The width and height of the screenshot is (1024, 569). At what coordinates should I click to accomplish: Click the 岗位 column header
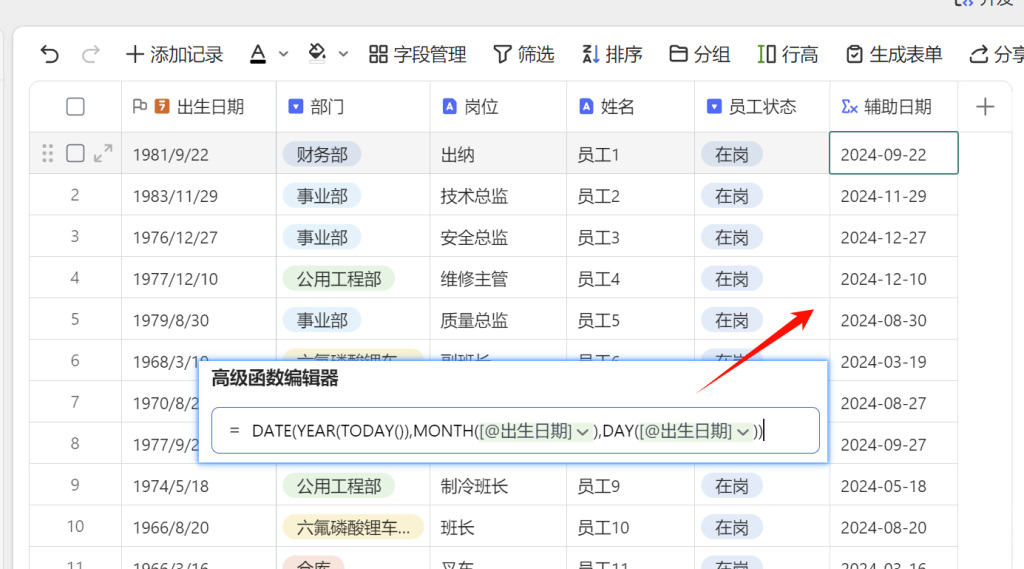(498, 106)
